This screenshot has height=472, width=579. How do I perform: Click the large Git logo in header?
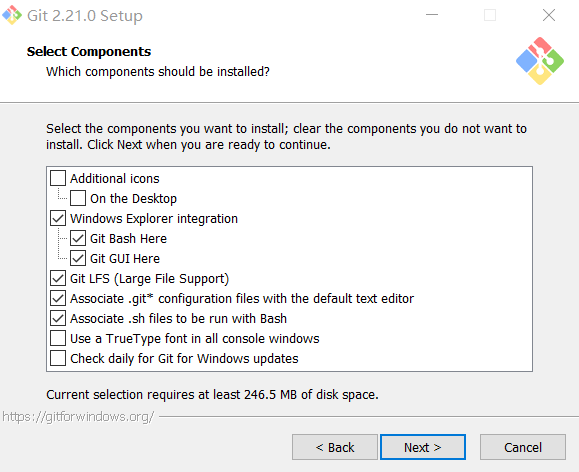click(539, 61)
